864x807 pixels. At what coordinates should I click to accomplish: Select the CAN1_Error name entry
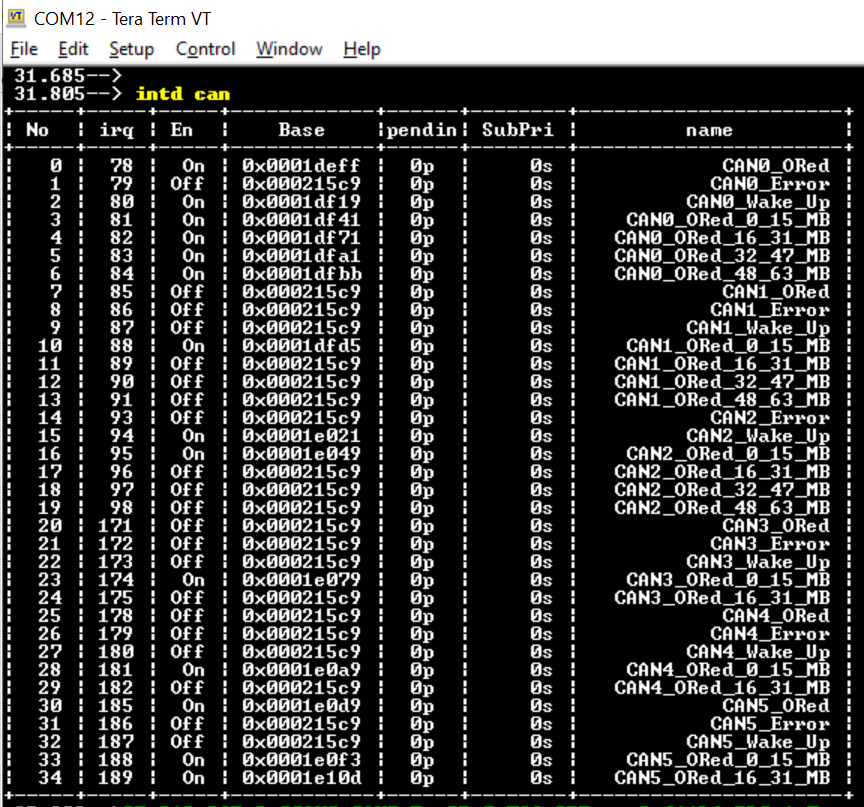pyautogui.click(x=770, y=310)
